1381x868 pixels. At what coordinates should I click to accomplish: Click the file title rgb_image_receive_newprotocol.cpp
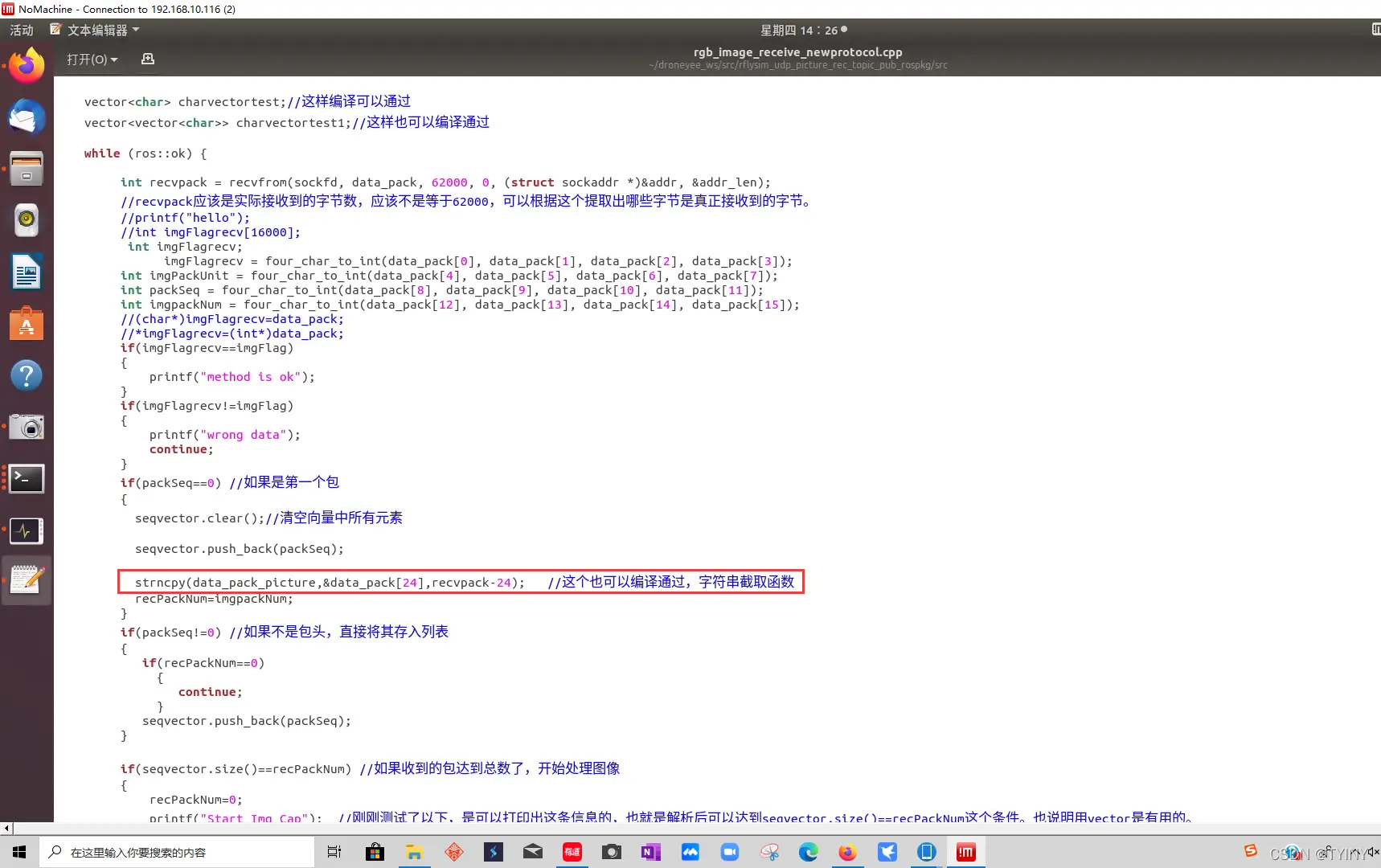798,52
